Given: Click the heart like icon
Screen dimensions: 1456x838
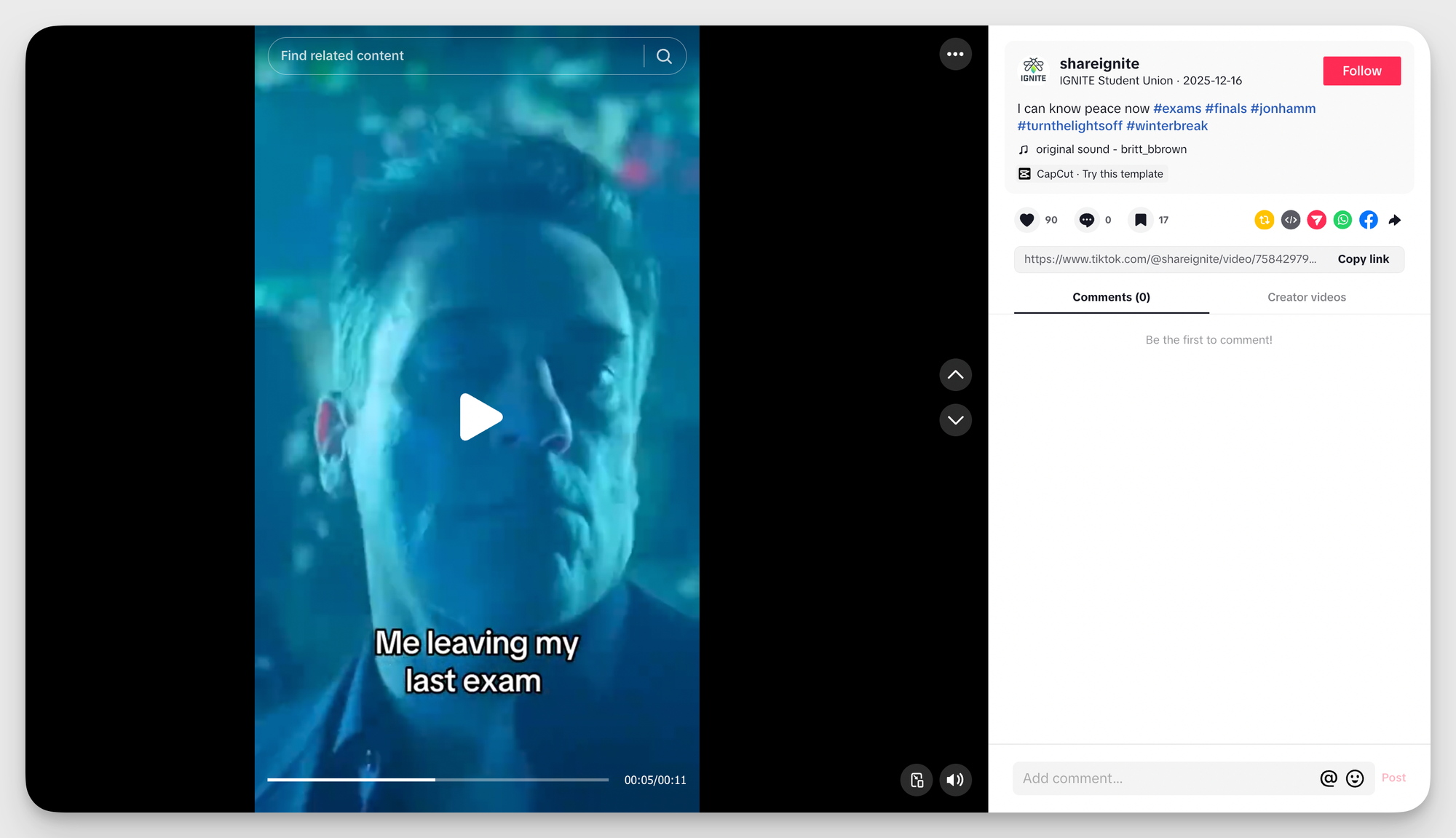Looking at the screenshot, I should tap(1026, 220).
